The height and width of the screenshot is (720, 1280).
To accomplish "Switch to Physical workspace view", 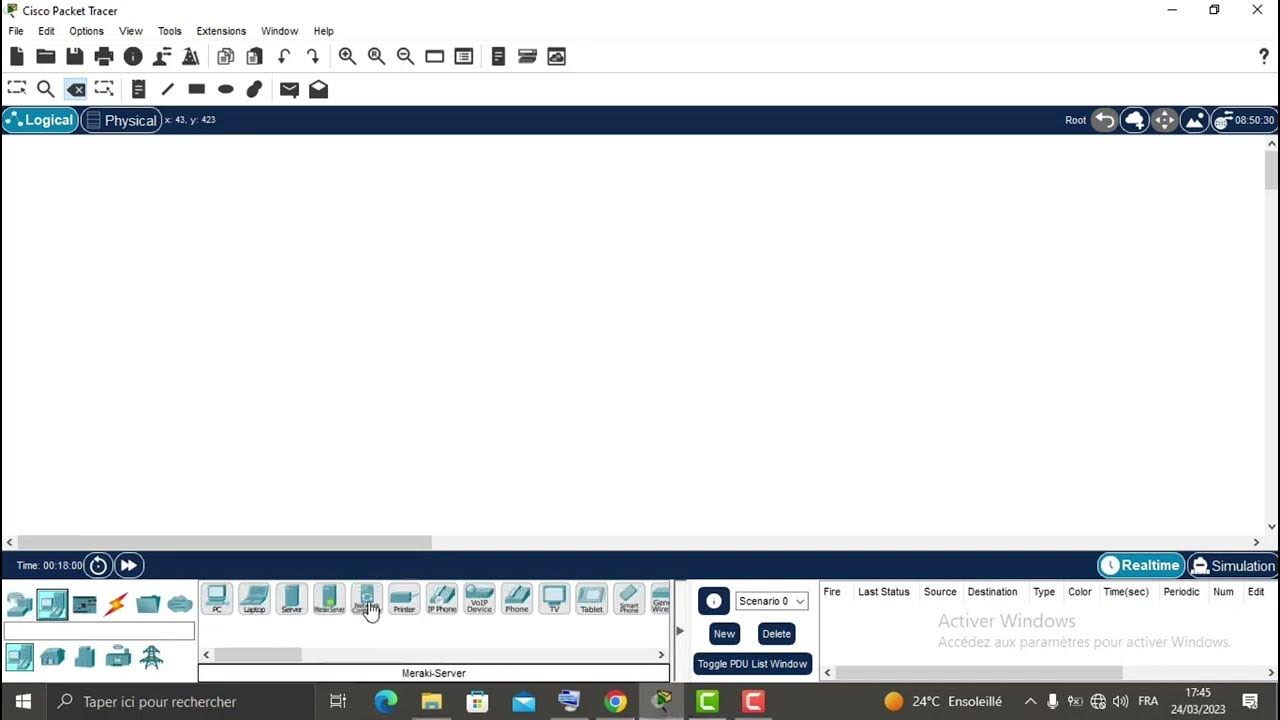I will [x=121, y=120].
